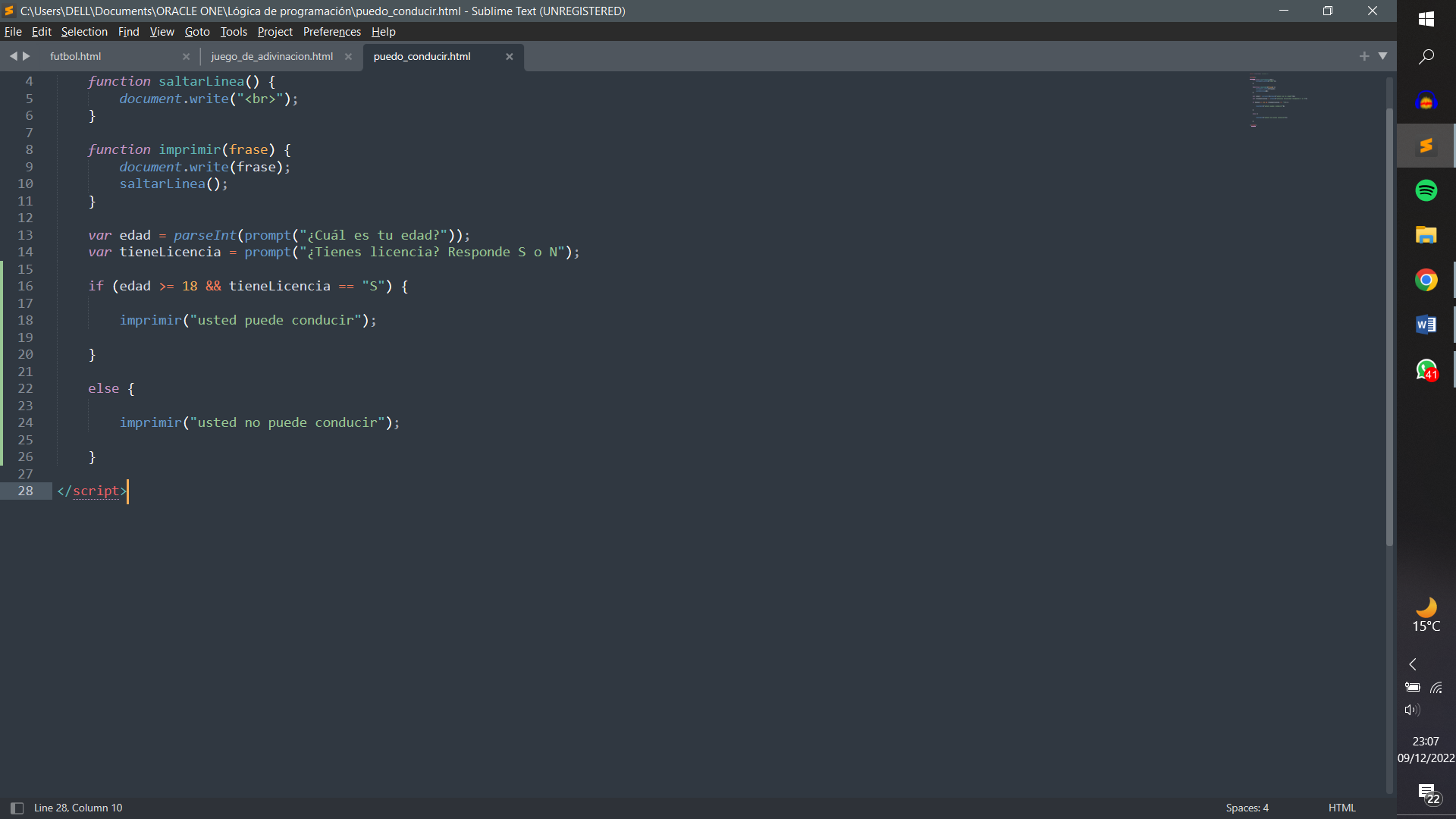Open the blue round taskbar app icon

click(x=1426, y=101)
